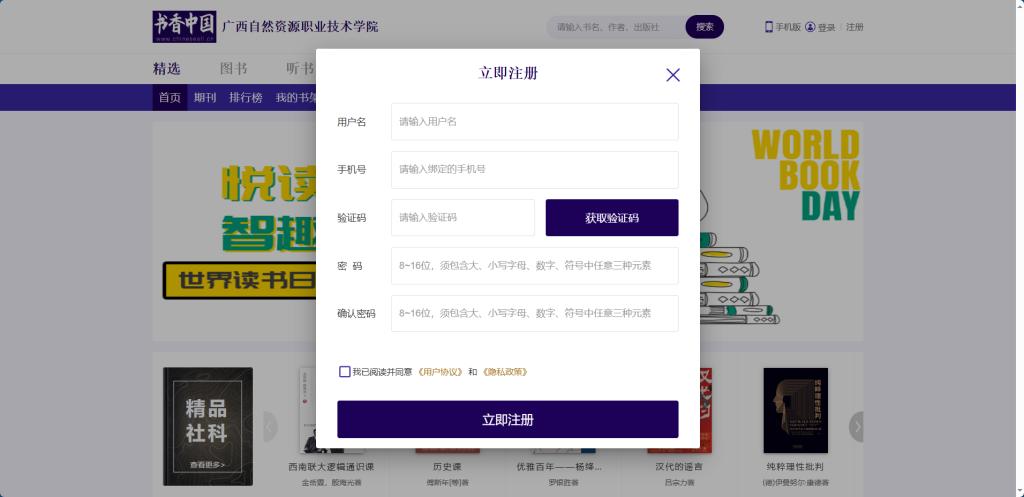Click the username input field
Viewport: 1024px width, 497px height.
[534, 122]
